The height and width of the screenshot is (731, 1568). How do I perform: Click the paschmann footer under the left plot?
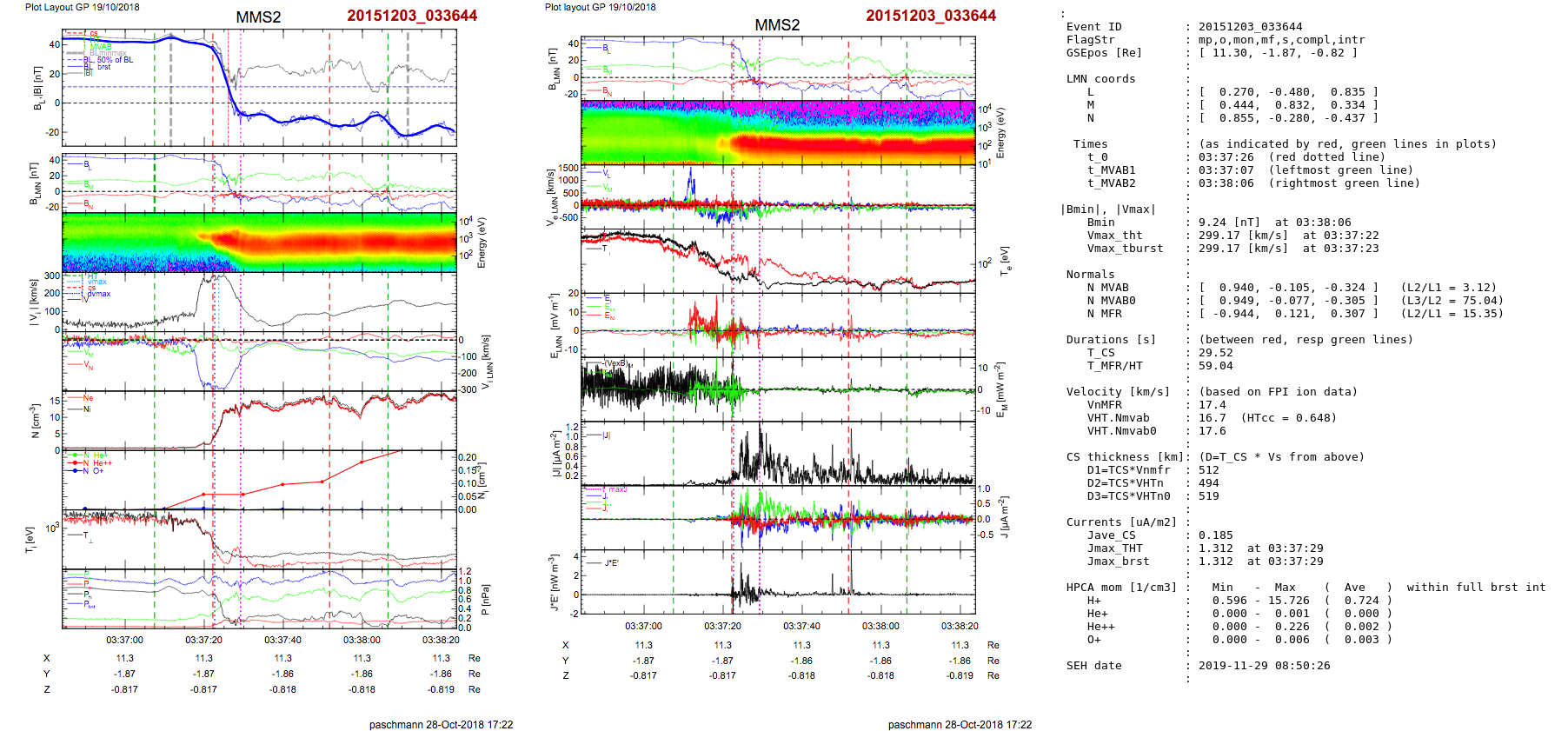(441, 724)
